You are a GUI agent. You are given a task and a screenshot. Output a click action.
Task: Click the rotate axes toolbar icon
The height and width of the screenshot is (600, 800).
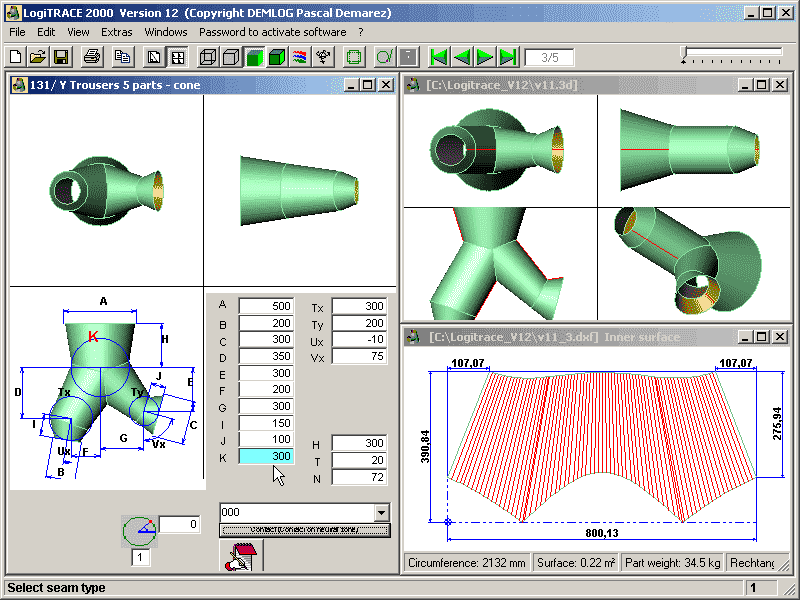pos(323,57)
